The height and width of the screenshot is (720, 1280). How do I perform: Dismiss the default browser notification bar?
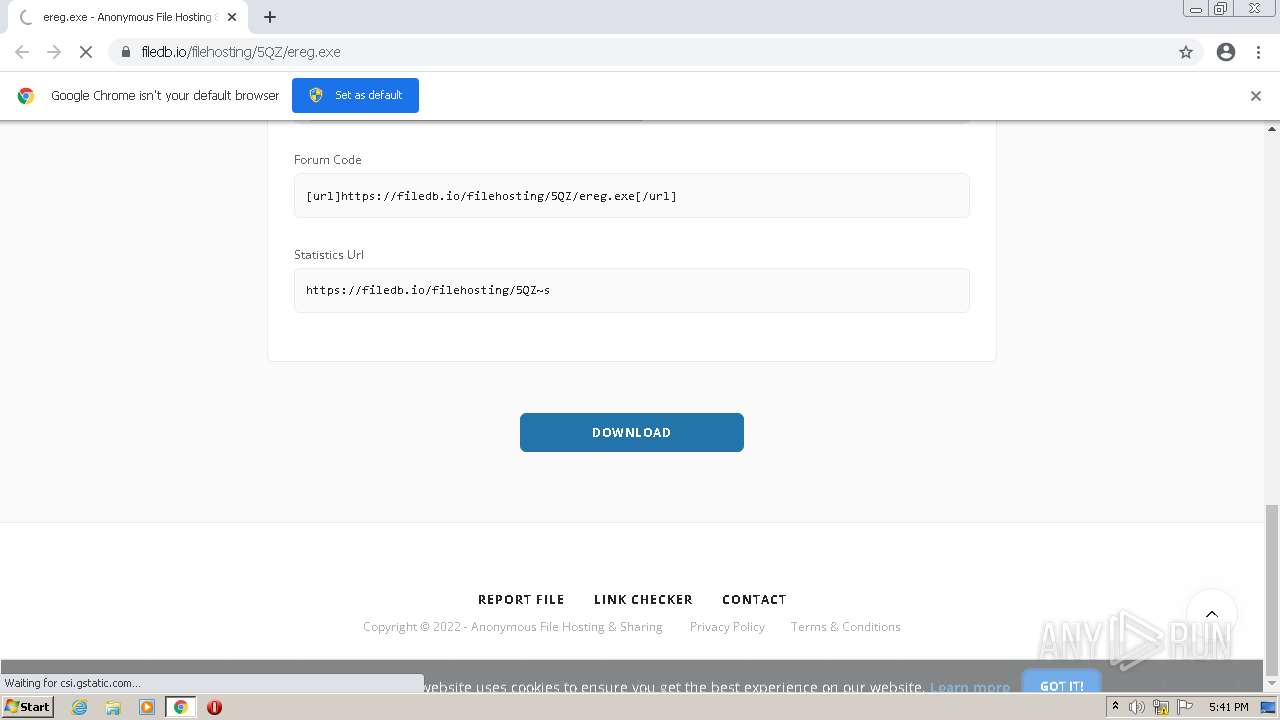[x=1256, y=96]
